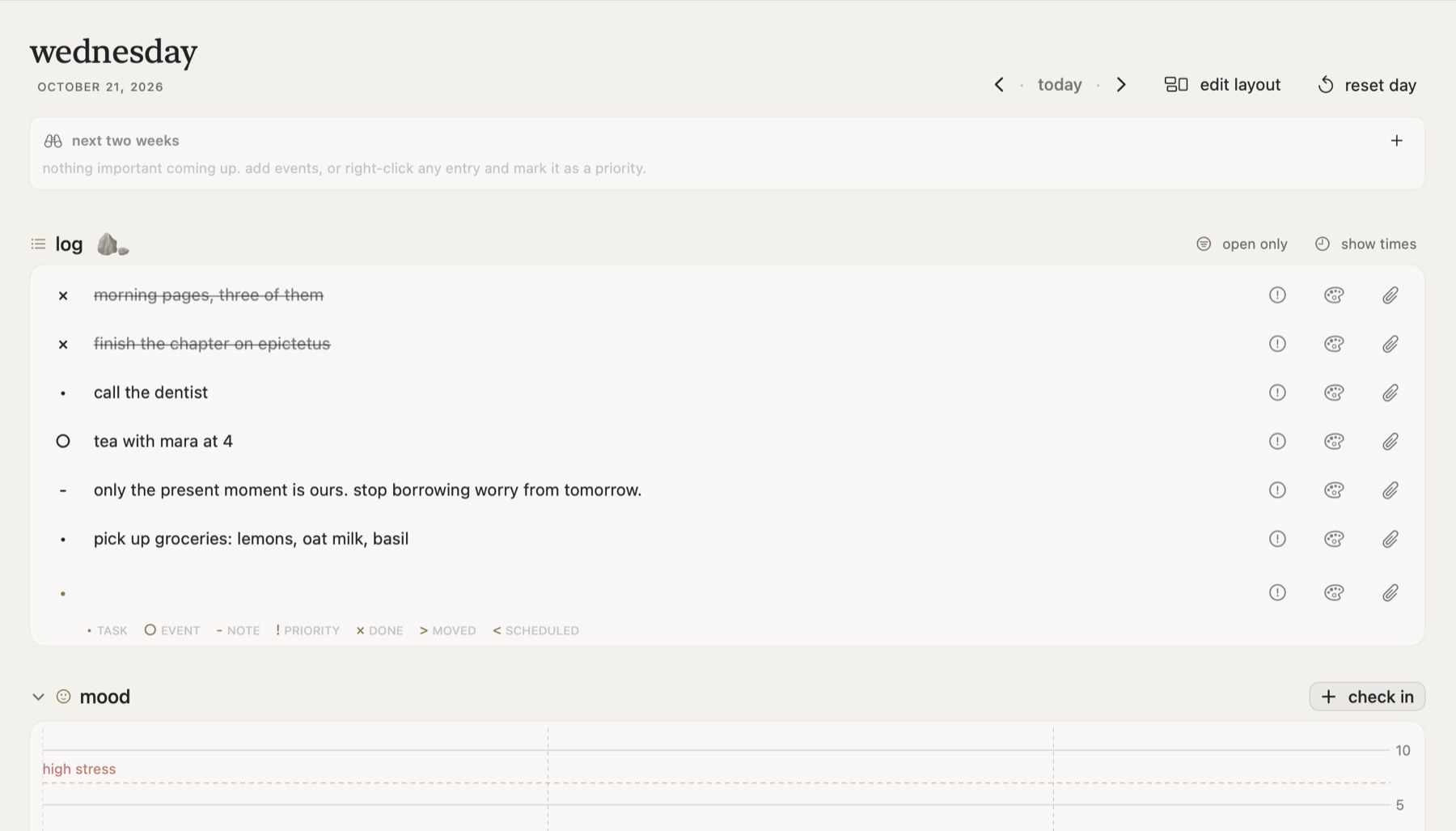Mark groceries entry as priority
The height and width of the screenshot is (831, 1456).
pos(1277,539)
